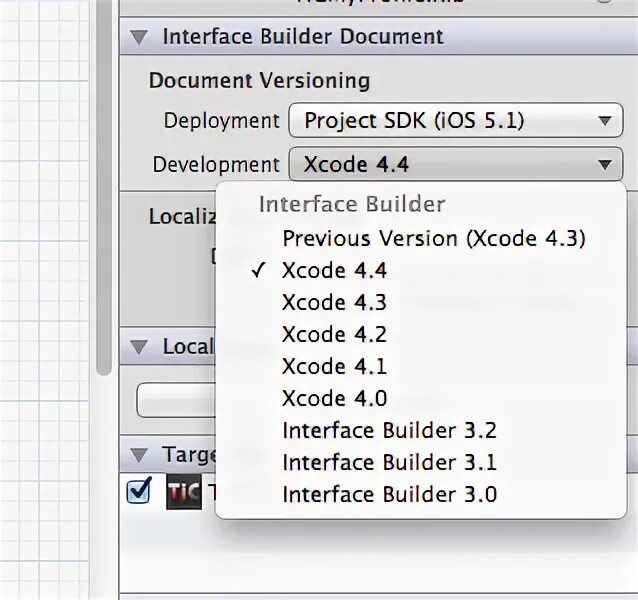The width and height of the screenshot is (638, 600).
Task: Choose Interface Builder 3.2 option
Action: pos(421,430)
